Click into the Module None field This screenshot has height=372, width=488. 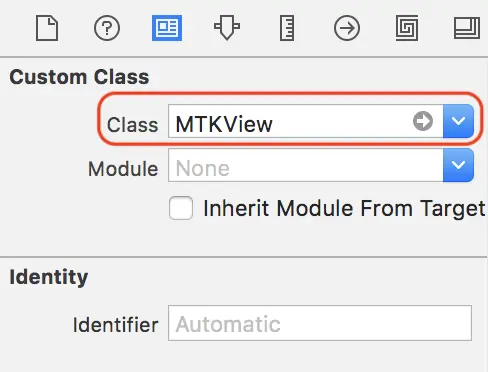(x=306, y=165)
